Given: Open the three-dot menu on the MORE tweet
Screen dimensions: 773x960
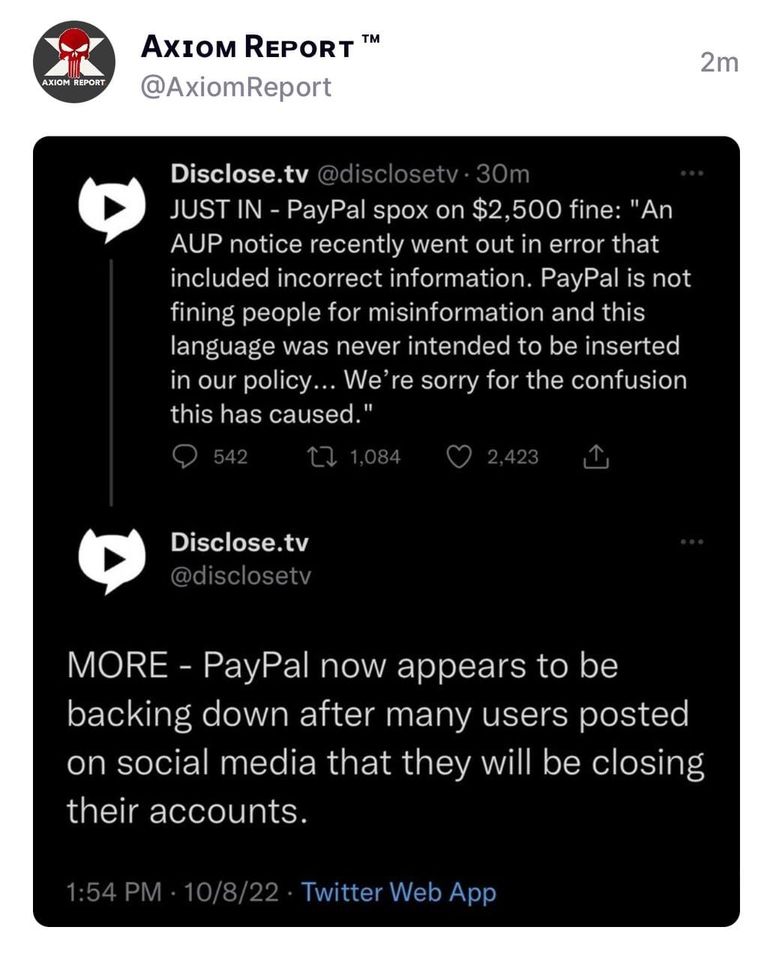Looking at the screenshot, I should [691, 542].
